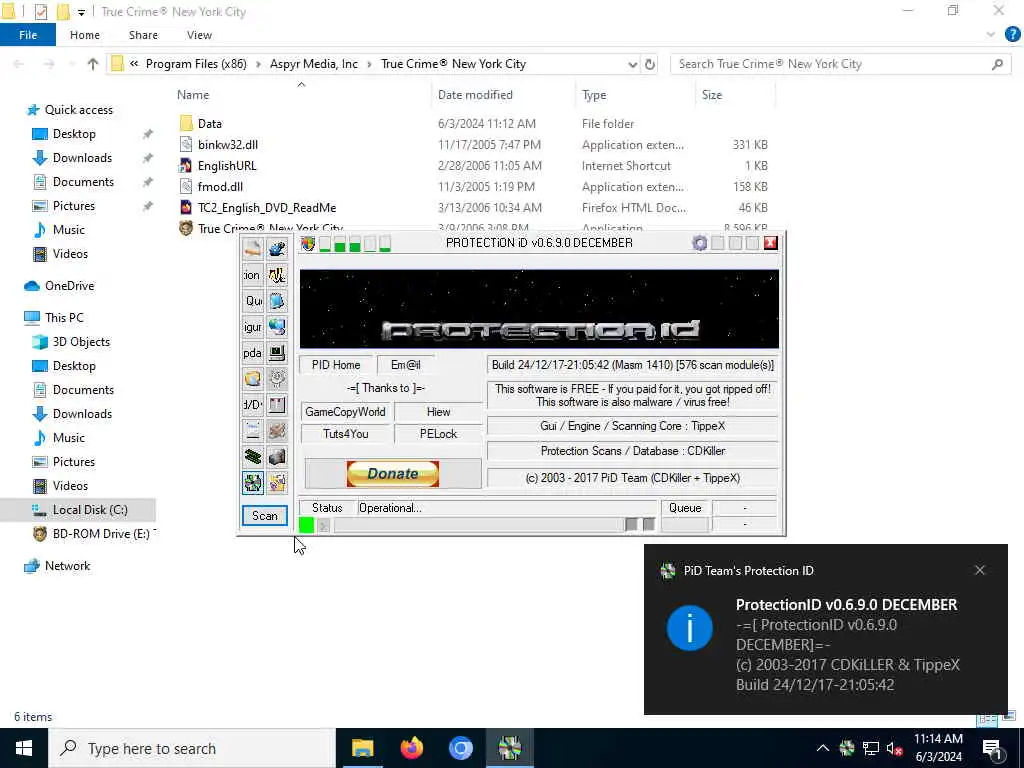
Task: Expand the '«' breadcrumb overflow in the address bar
Action: [x=134, y=64]
